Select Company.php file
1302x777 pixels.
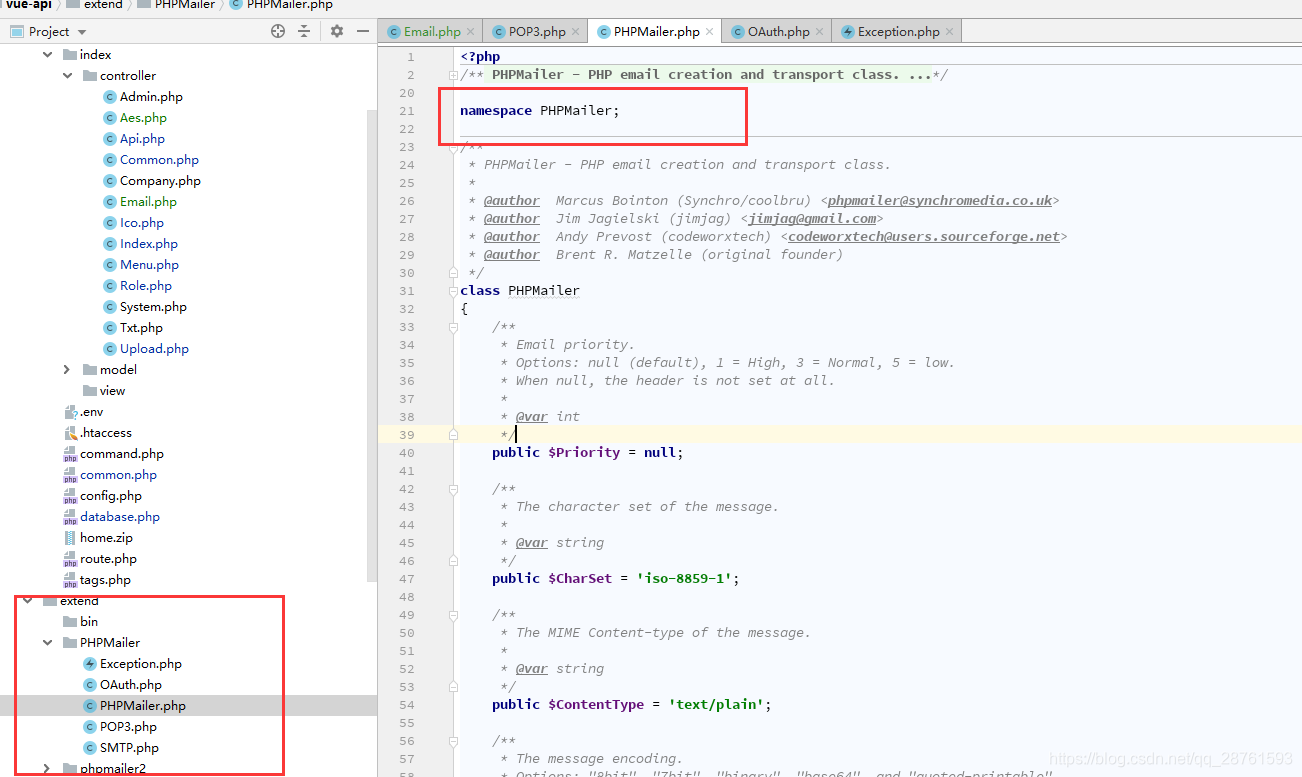pyautogui.click(x=152, y=181)
